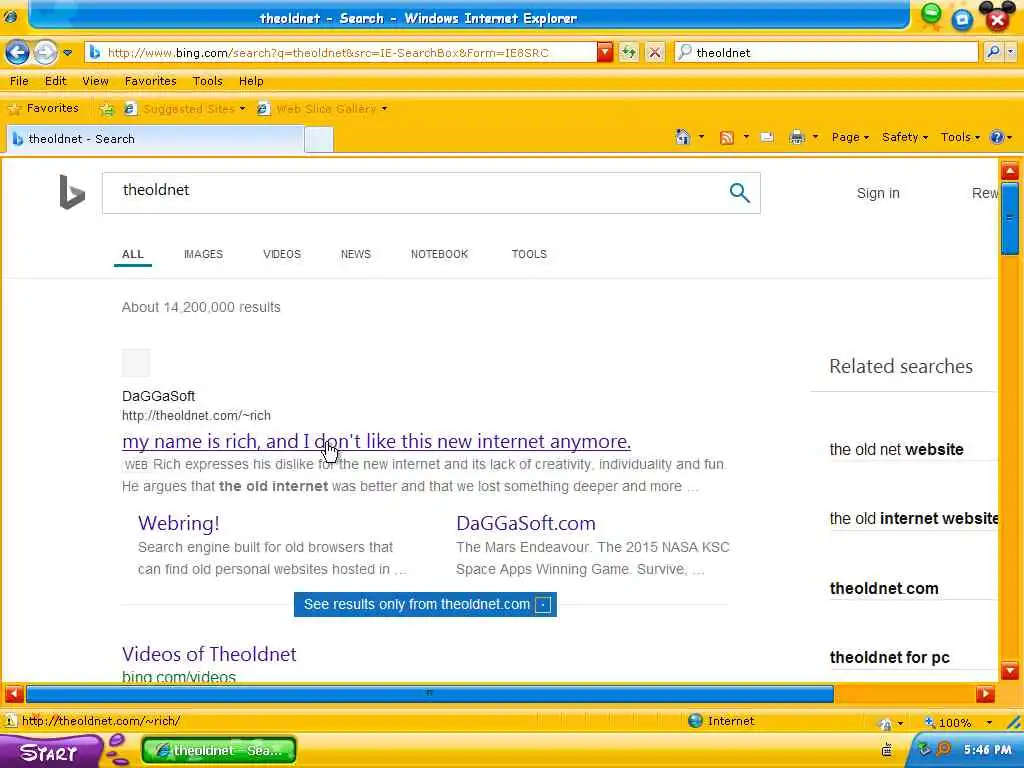This screenshot has width=1024, height=768.
Task: Stop loading with the red X icon
Action: pyautogui.click(x=654, y=52)
